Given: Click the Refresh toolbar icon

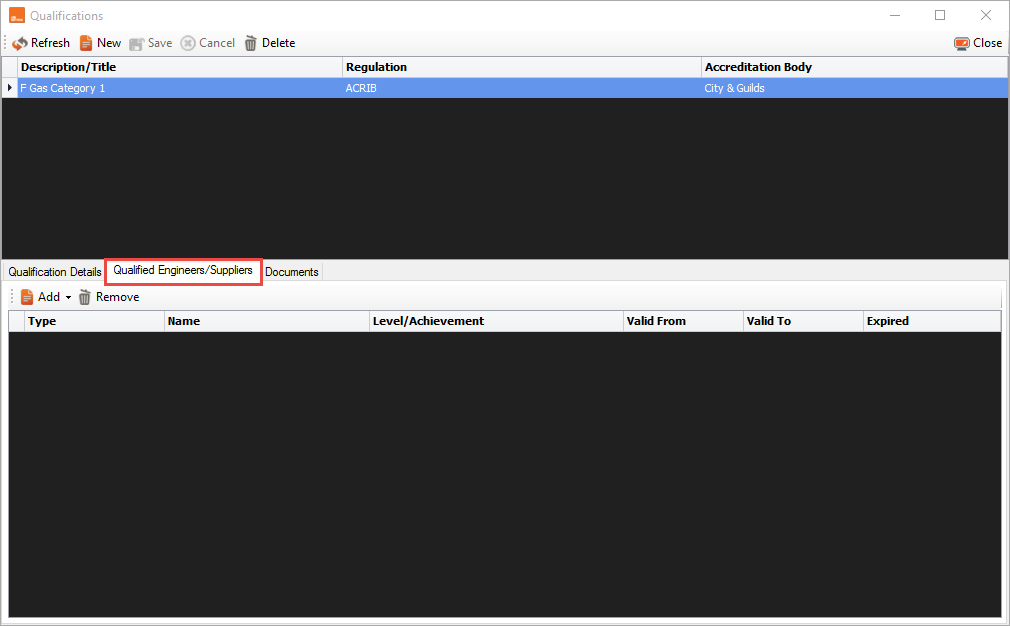Looking at the screenshot, I should 20,43.
